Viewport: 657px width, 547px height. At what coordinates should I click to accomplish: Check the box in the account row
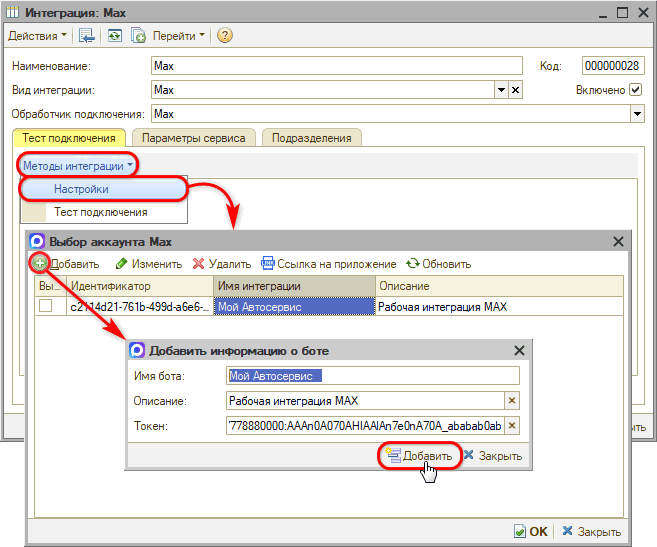click(46, 307)
